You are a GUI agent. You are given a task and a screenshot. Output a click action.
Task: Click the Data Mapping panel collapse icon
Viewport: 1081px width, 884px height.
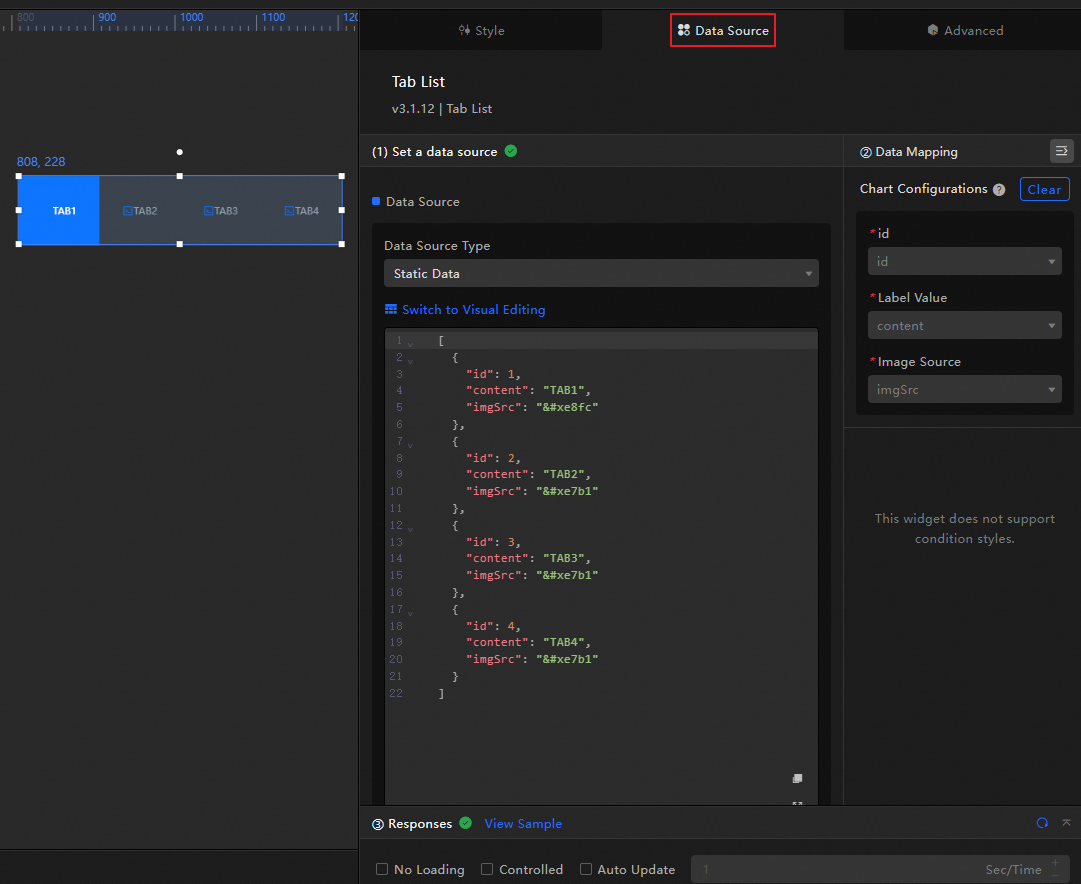pos(1061,151)
